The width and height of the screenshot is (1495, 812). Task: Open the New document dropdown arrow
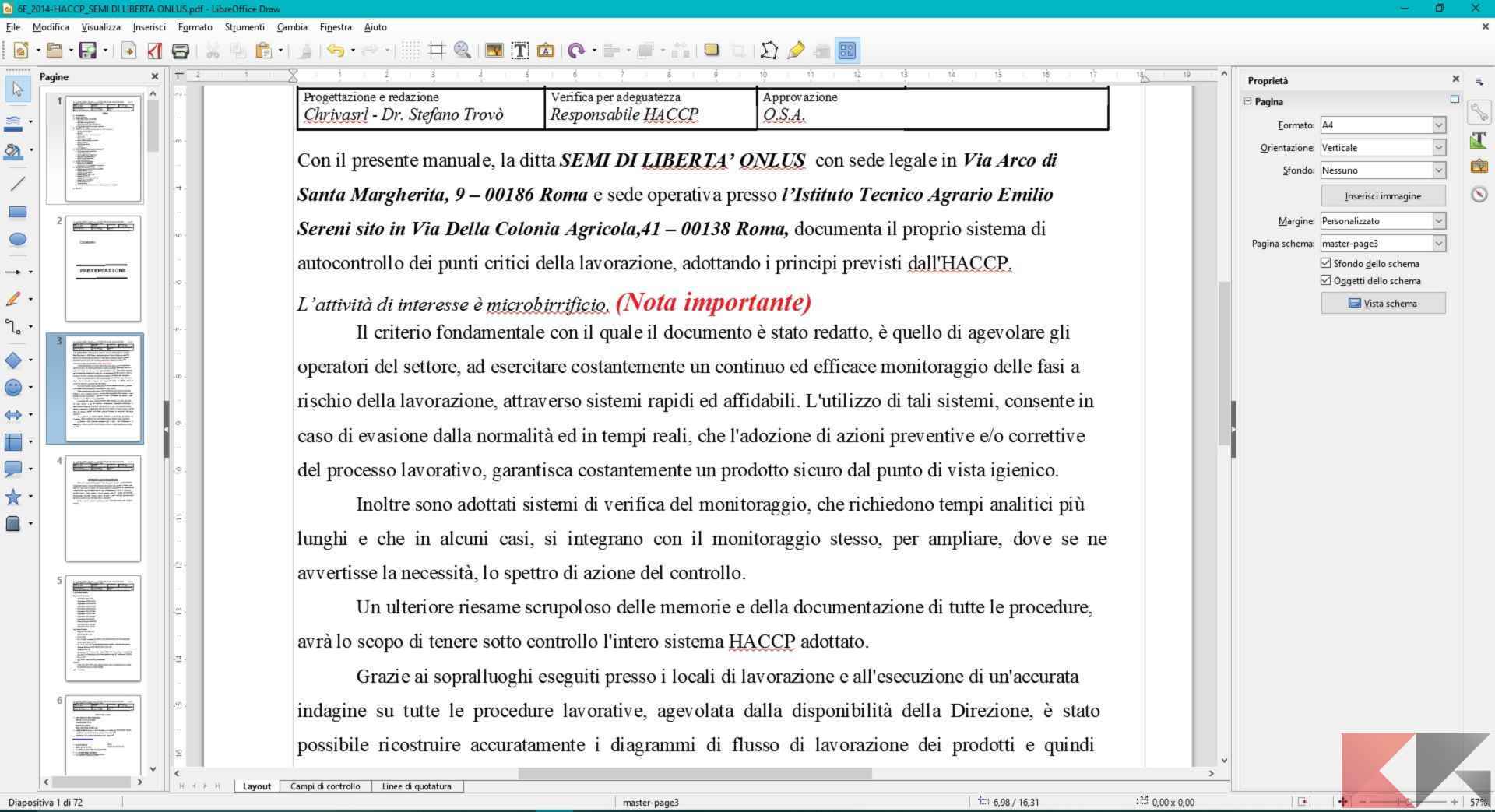click(x=37, y=51)
